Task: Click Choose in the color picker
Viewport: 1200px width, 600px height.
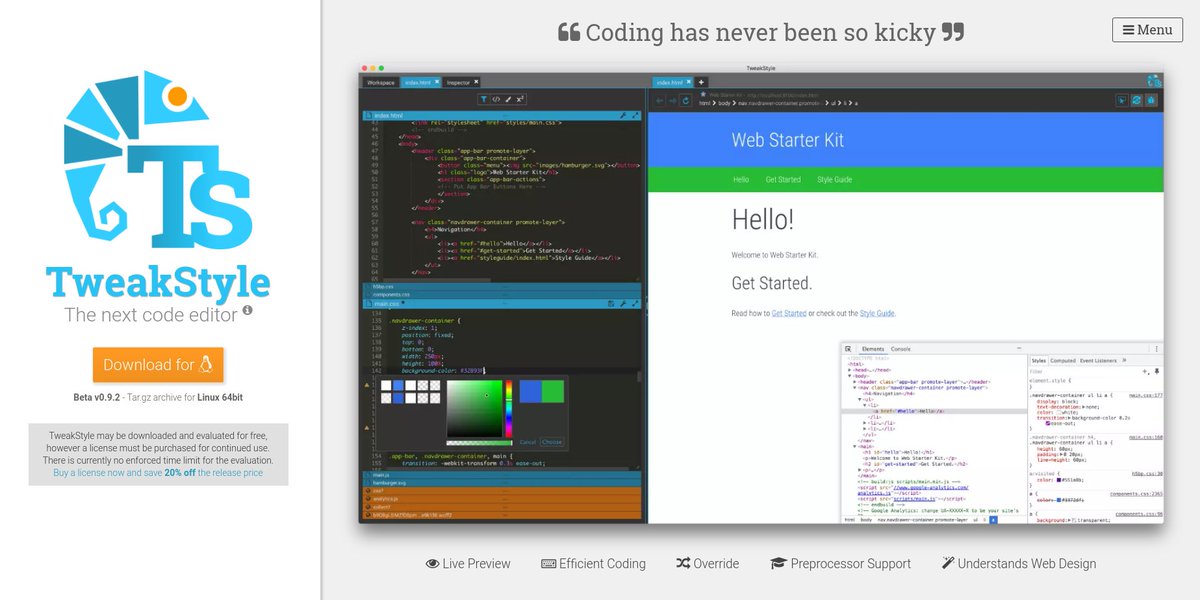Action: tap(552, 442)
